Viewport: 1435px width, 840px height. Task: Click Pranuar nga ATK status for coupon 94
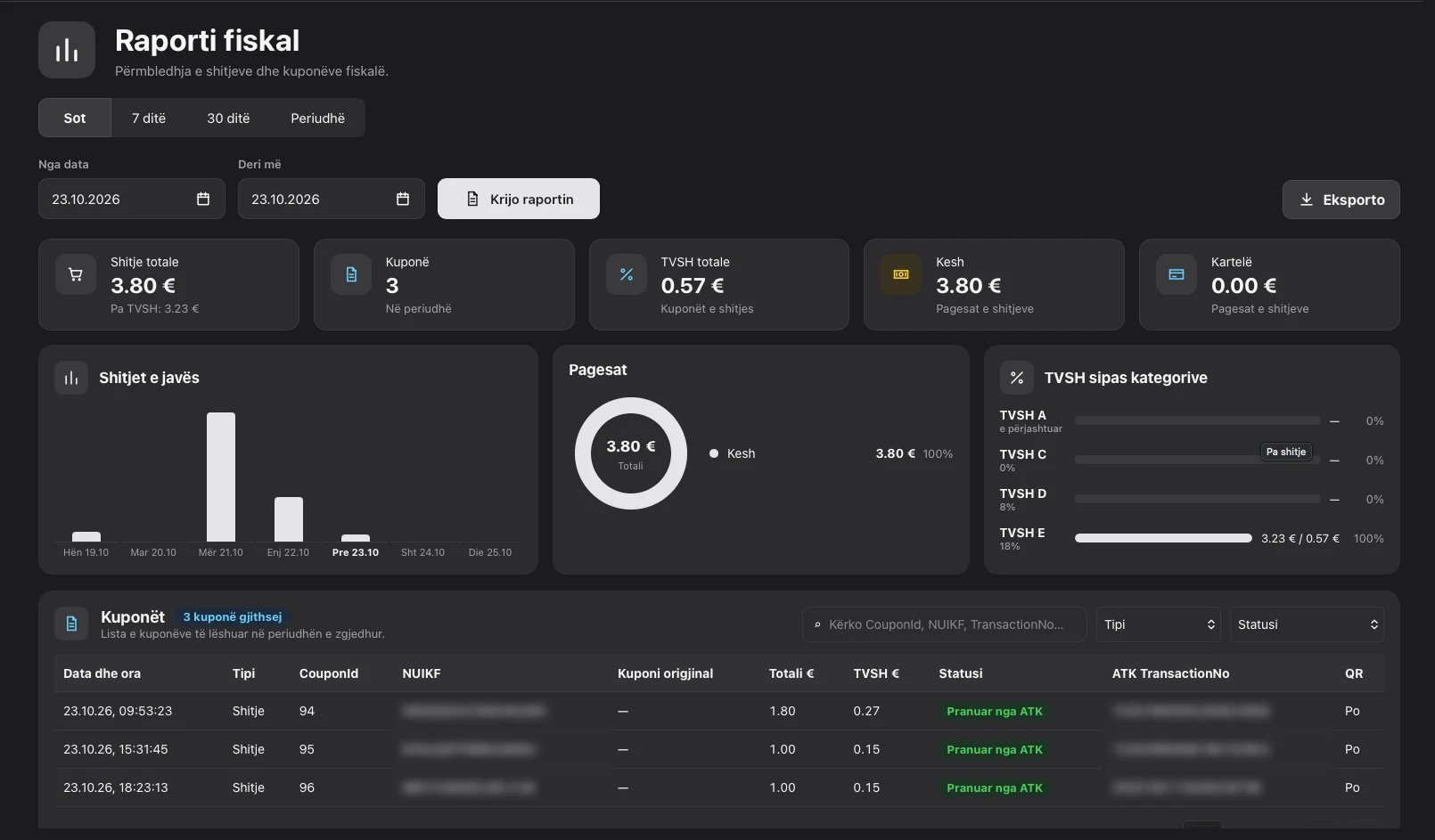(x=995, y=711)
